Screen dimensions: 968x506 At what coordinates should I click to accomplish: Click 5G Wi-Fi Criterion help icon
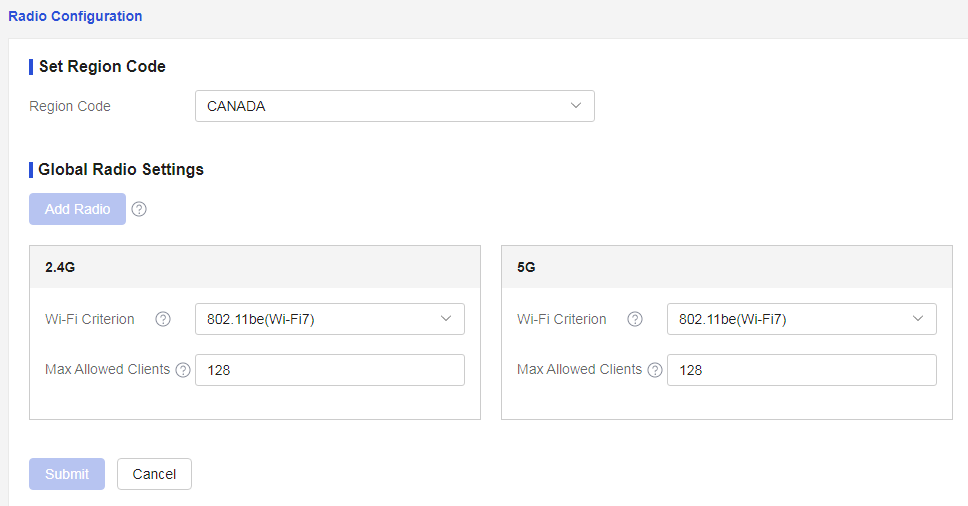(635, 319)
